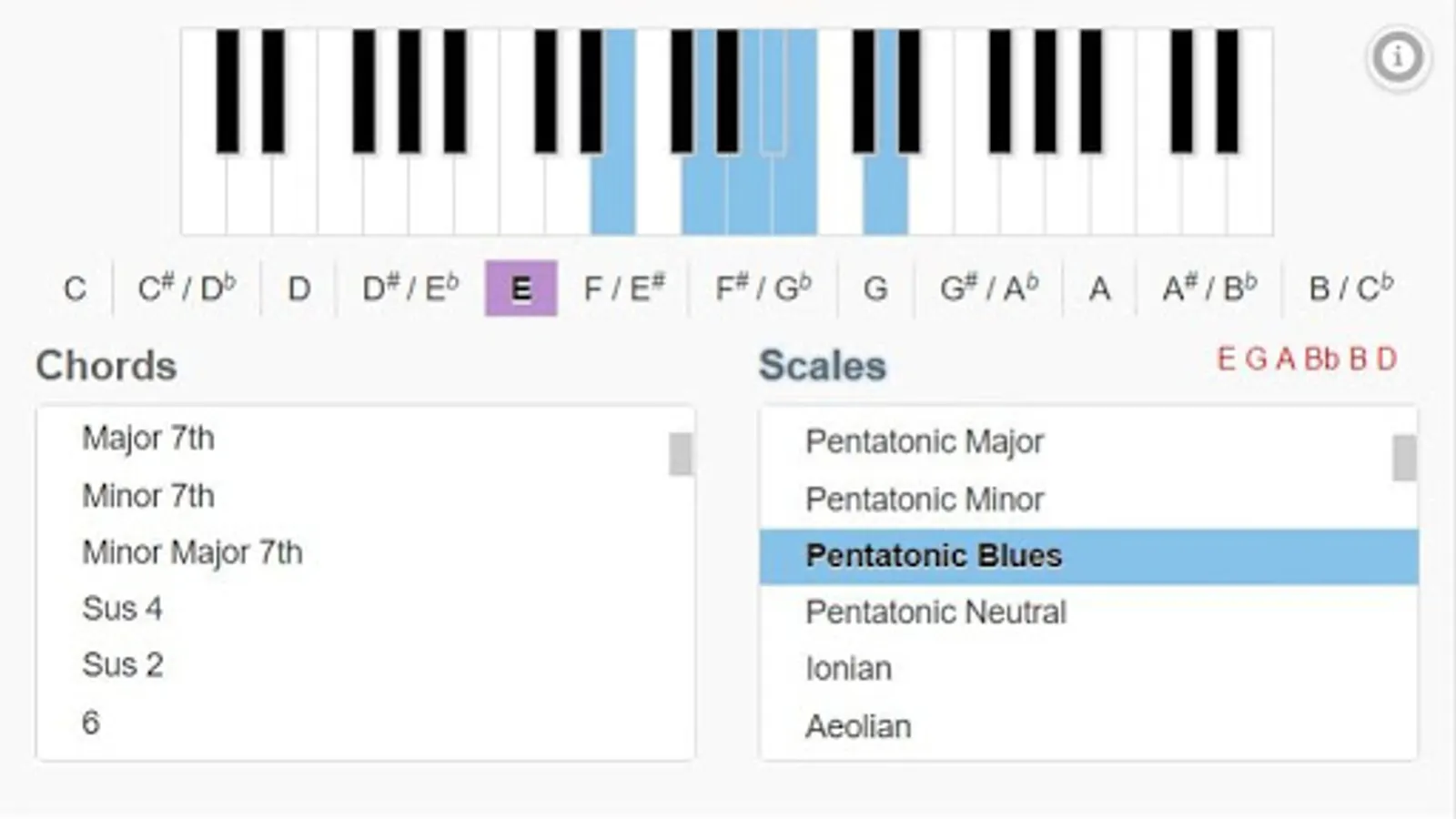Pick the Sus 4 chord
The height and width of the screenshot is (819, 1456).
pos(122,609)
